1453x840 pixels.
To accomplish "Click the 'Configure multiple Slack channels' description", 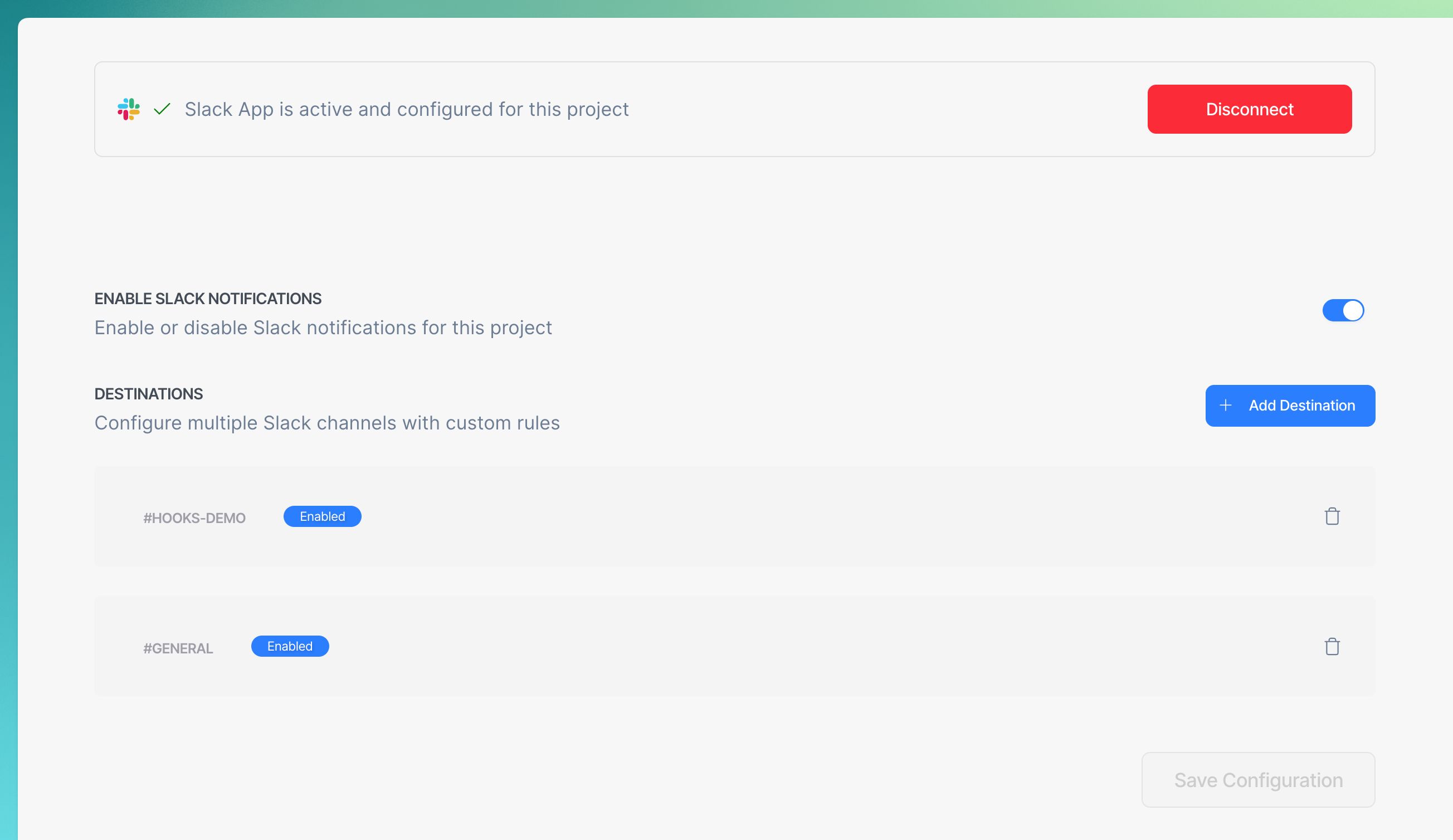I will (x=327, y=423).
